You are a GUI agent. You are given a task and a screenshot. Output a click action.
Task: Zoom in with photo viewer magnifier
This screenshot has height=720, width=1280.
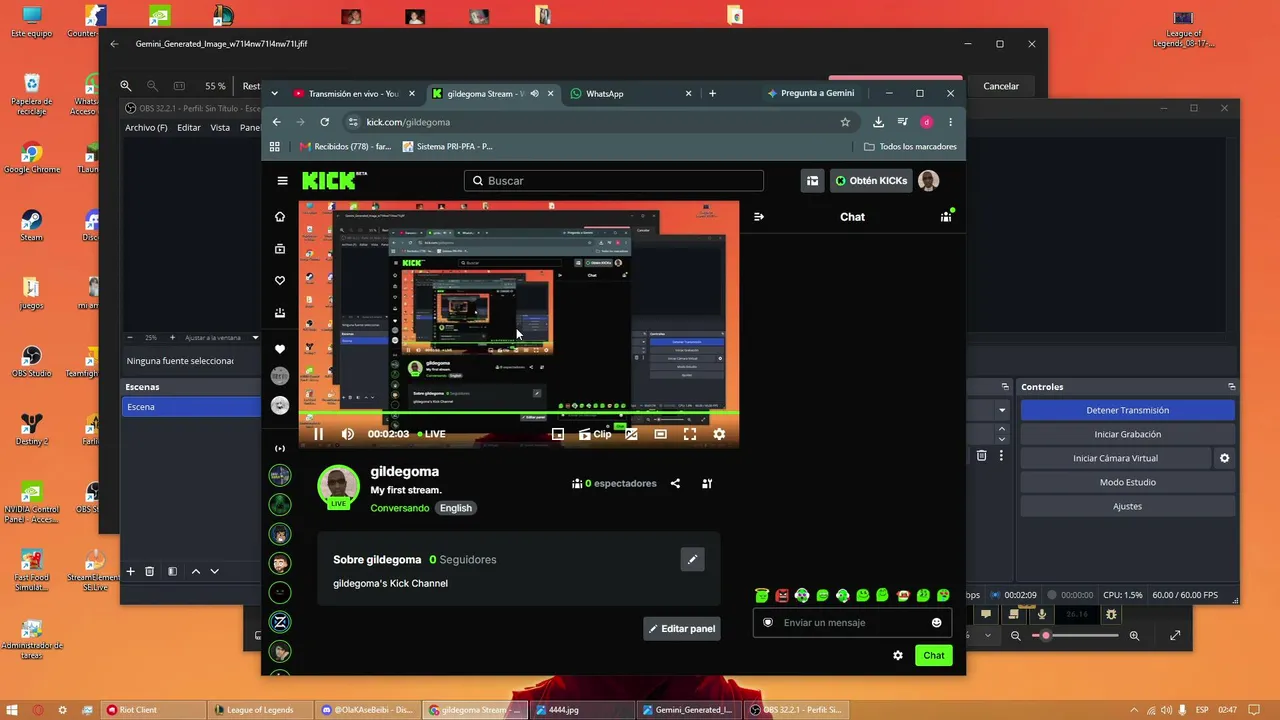(x=1134, y=636)
